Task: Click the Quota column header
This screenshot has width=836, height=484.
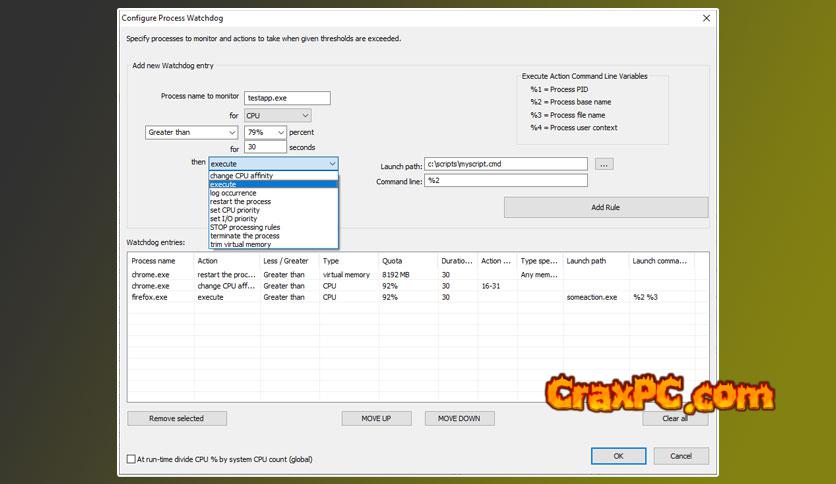Action: 408,261
